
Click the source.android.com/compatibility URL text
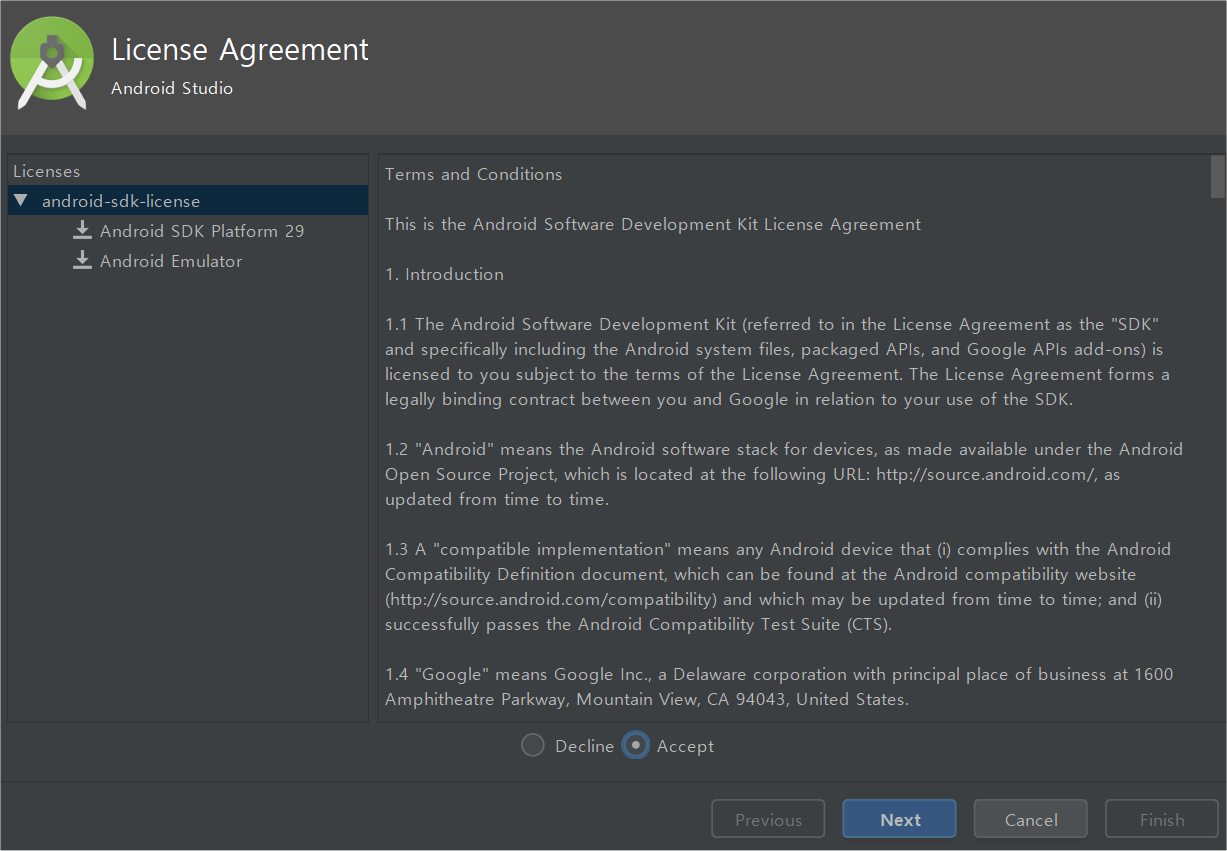pyautogui.click(x=553, y=599)
